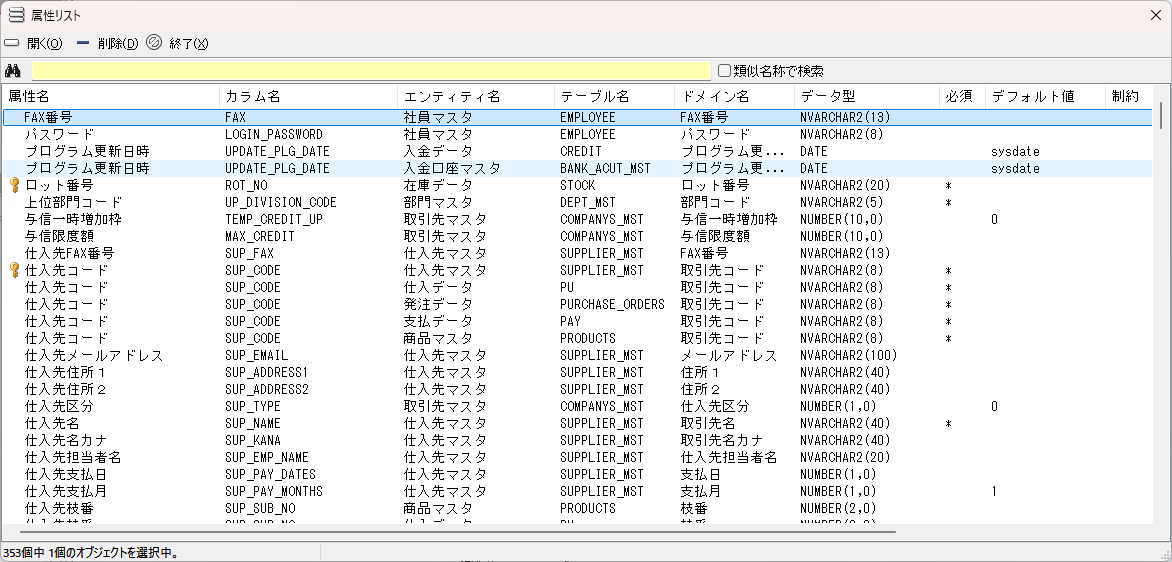Image resolution: width=1172 pixels, height=562 pixels.
Task: Select the 上位部門コード attribute row
Action: pos(578,203)
